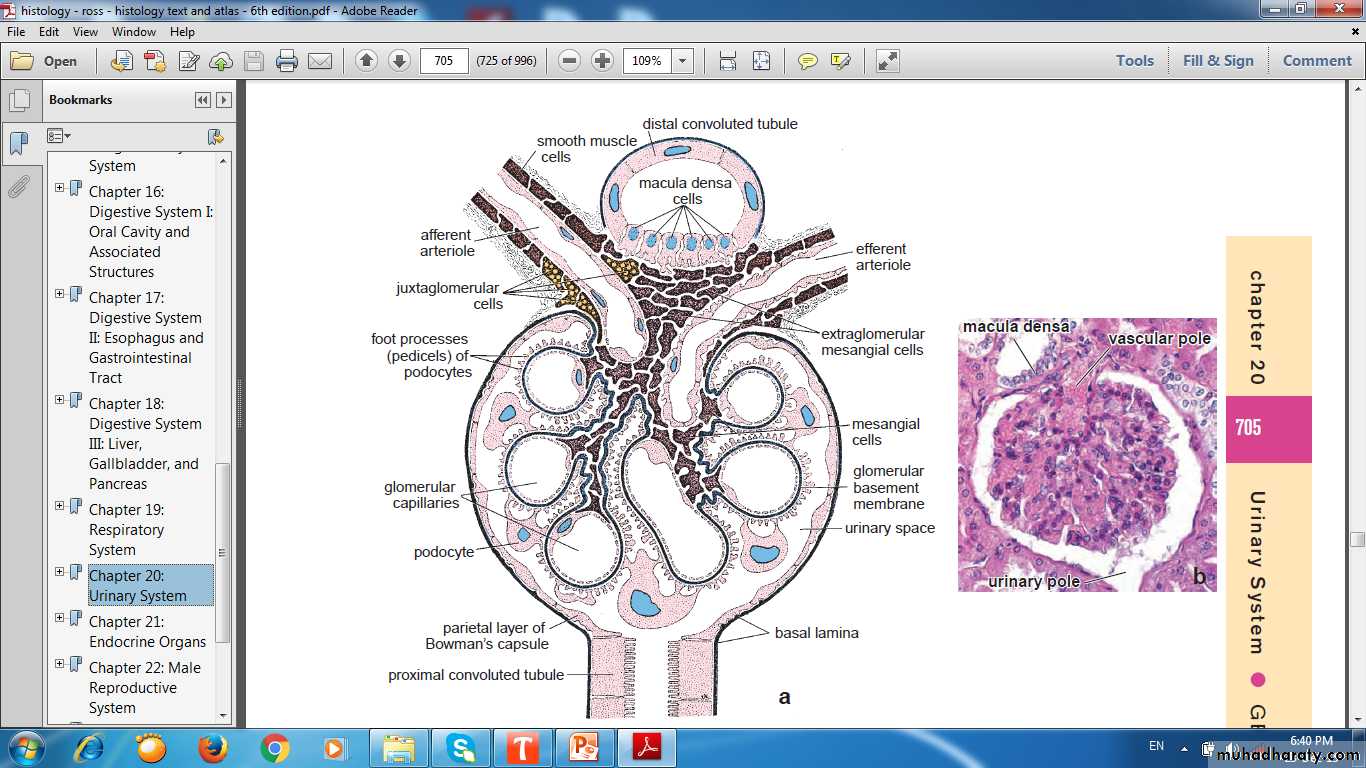This screenshot has width=1366, height=768.
Task: Toggle the Attachments paperclip panel
Action: 18,186
